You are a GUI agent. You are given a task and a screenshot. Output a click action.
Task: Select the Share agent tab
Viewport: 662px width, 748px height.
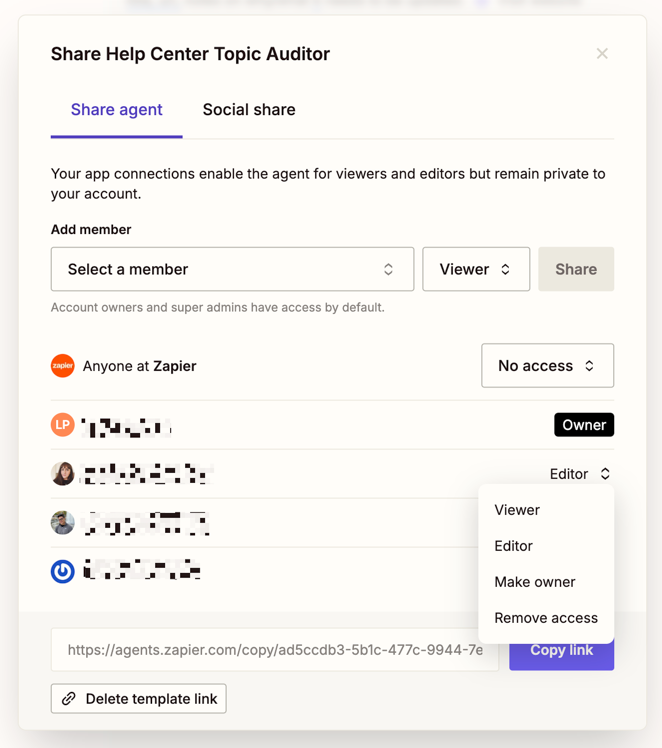coord(116,110)
